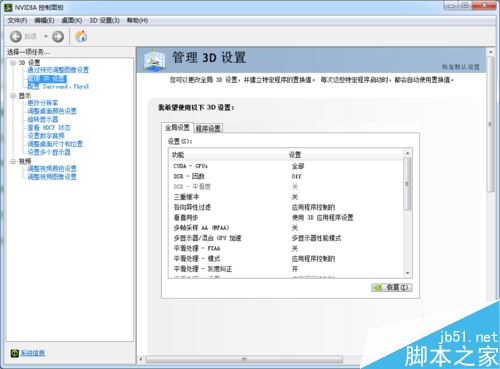Open 调整桌面尺寸和位置 in the tree
The width and height of the screenshot is (500, 369).
pos(55,144)
